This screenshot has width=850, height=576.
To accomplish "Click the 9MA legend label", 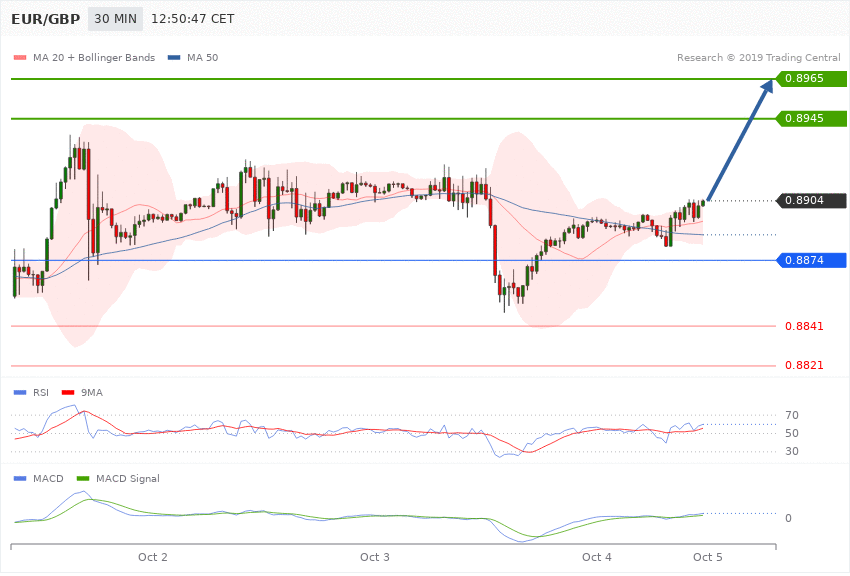I will pos(92,392).
